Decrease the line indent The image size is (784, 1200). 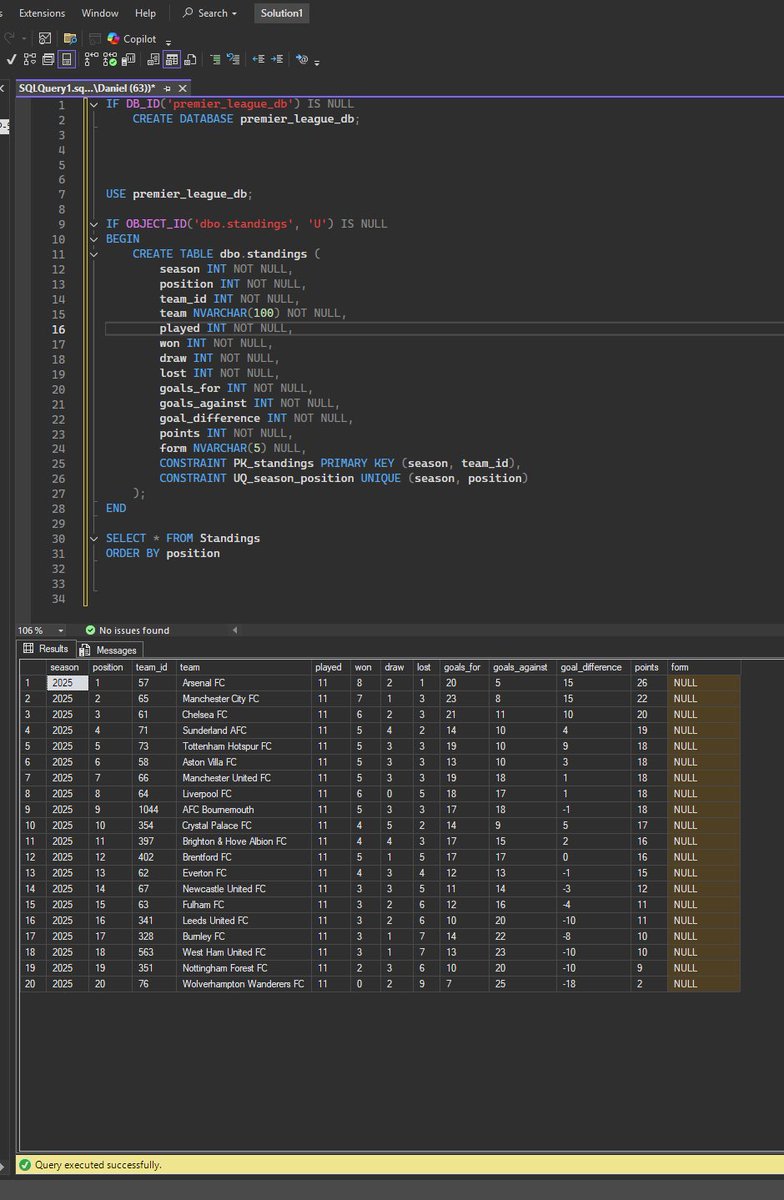[x=258, y=59]
